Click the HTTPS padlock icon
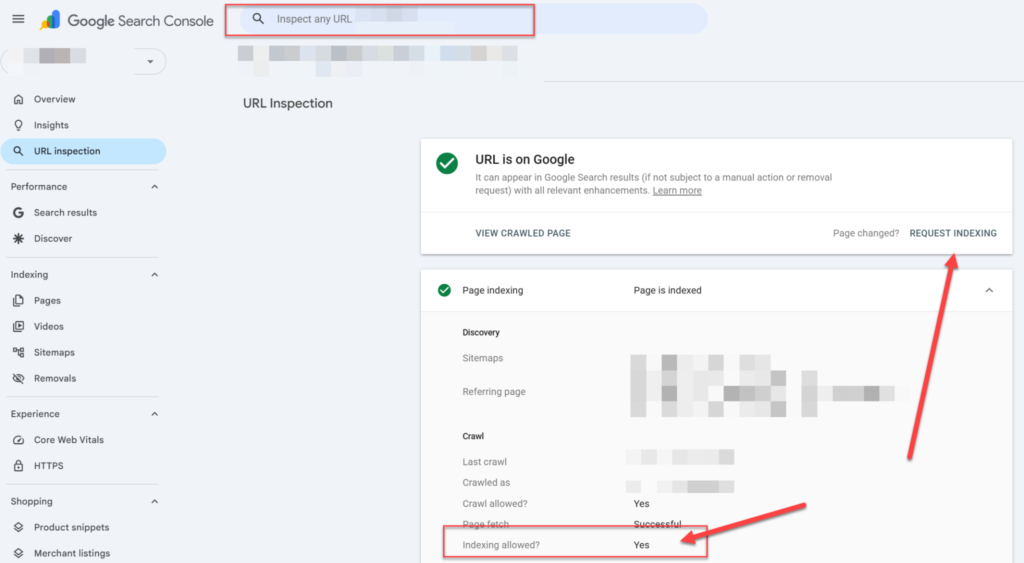The image size is (1024, 563). click(18, 466)
